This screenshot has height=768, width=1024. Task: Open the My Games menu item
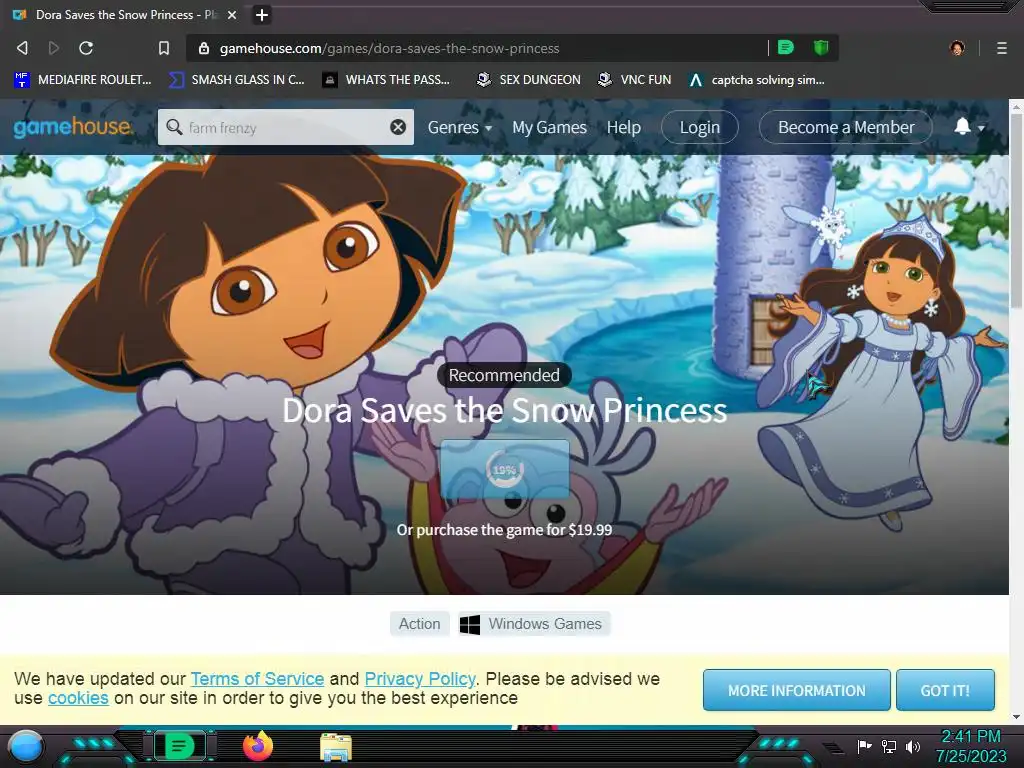(549, 127)
